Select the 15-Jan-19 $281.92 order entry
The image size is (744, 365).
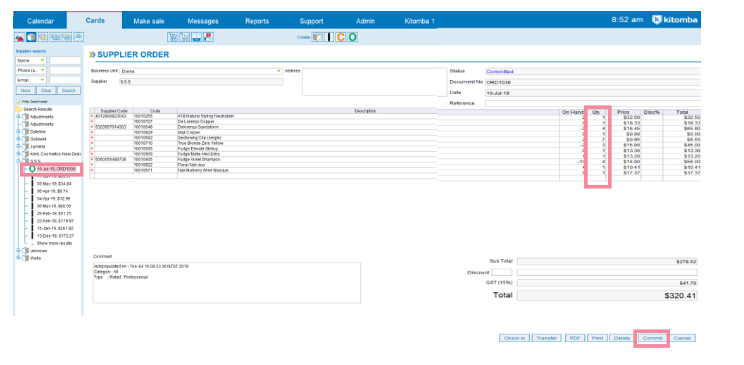point(56,228)
